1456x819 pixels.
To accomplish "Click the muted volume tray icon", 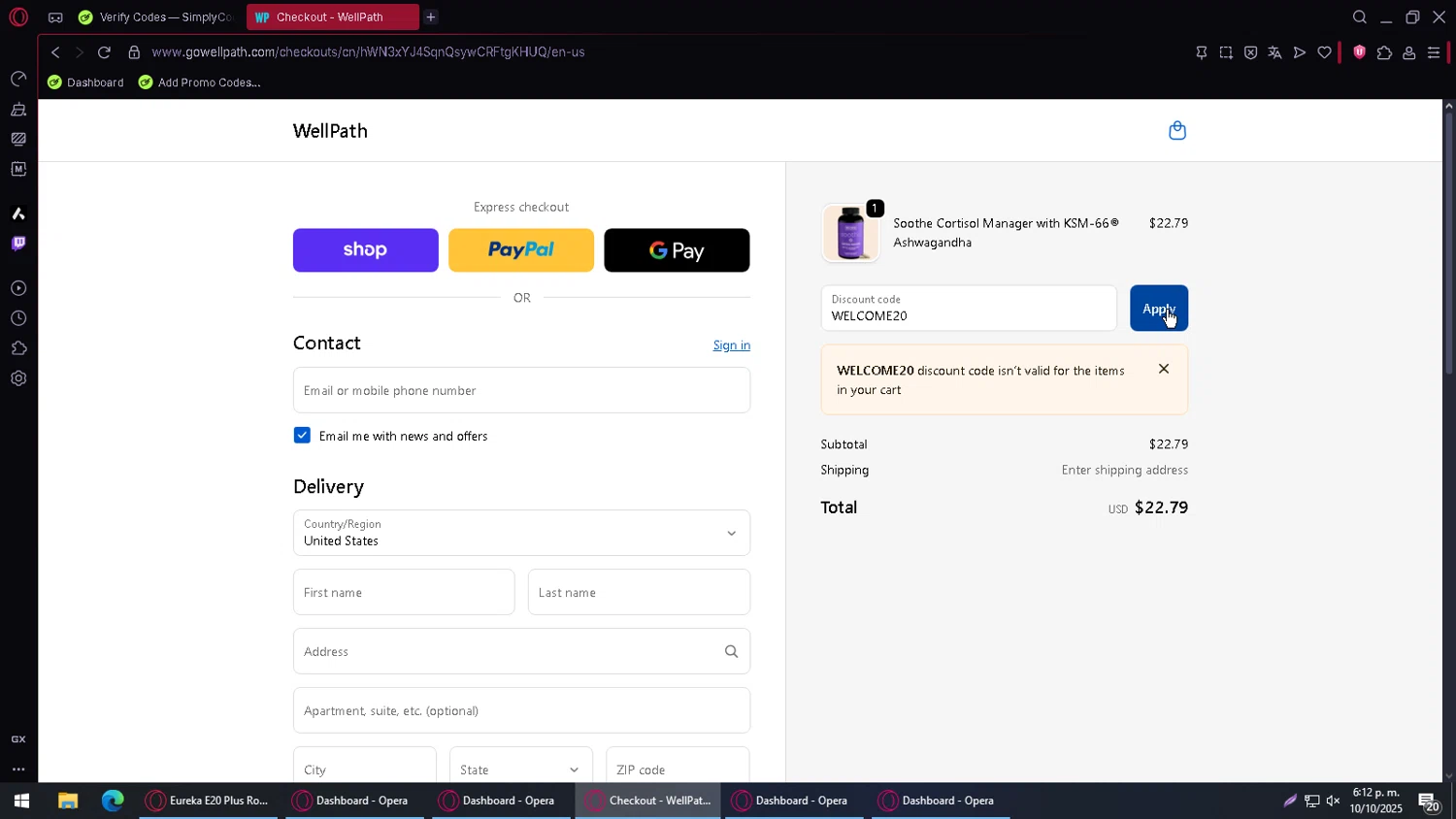I will (1334, 802).
